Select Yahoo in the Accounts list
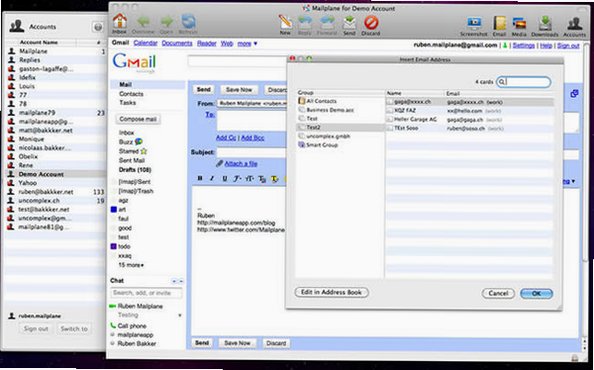This screenshot has width=594, height=370. point(56,183)
